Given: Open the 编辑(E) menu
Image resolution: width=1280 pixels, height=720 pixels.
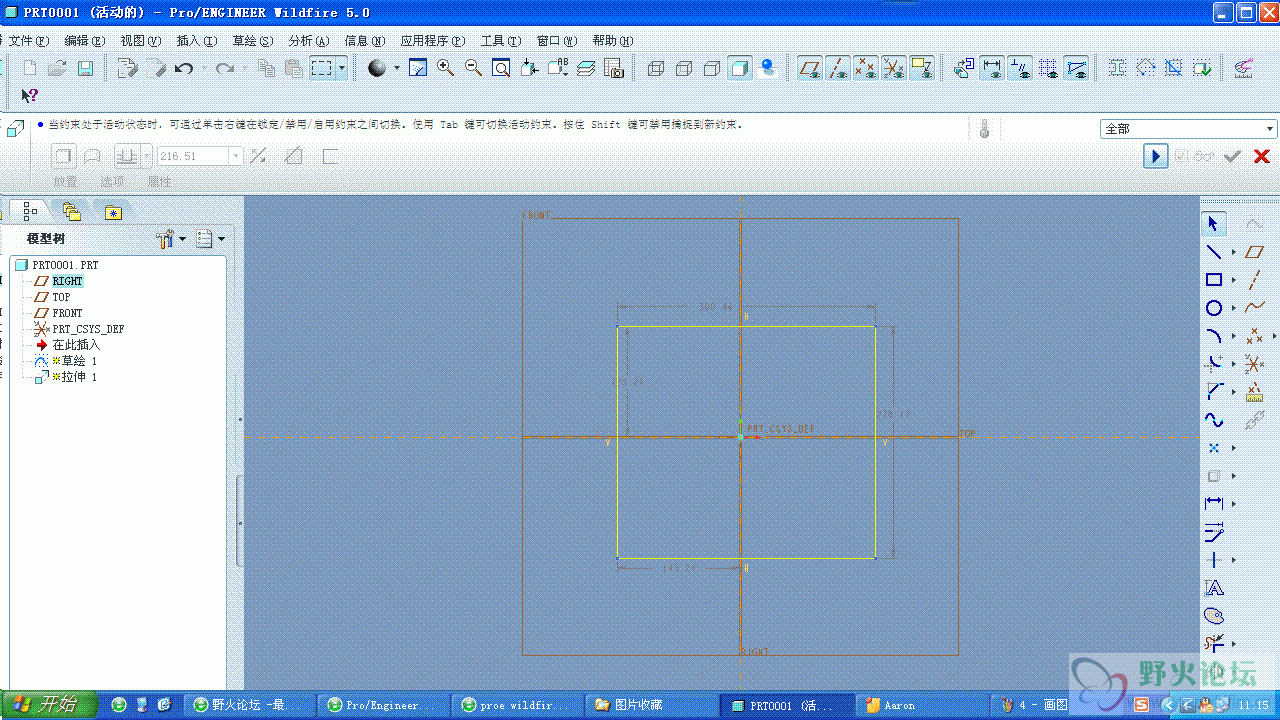Looking at the screenshot, I should pyautogui.click(x=84, y=41).
